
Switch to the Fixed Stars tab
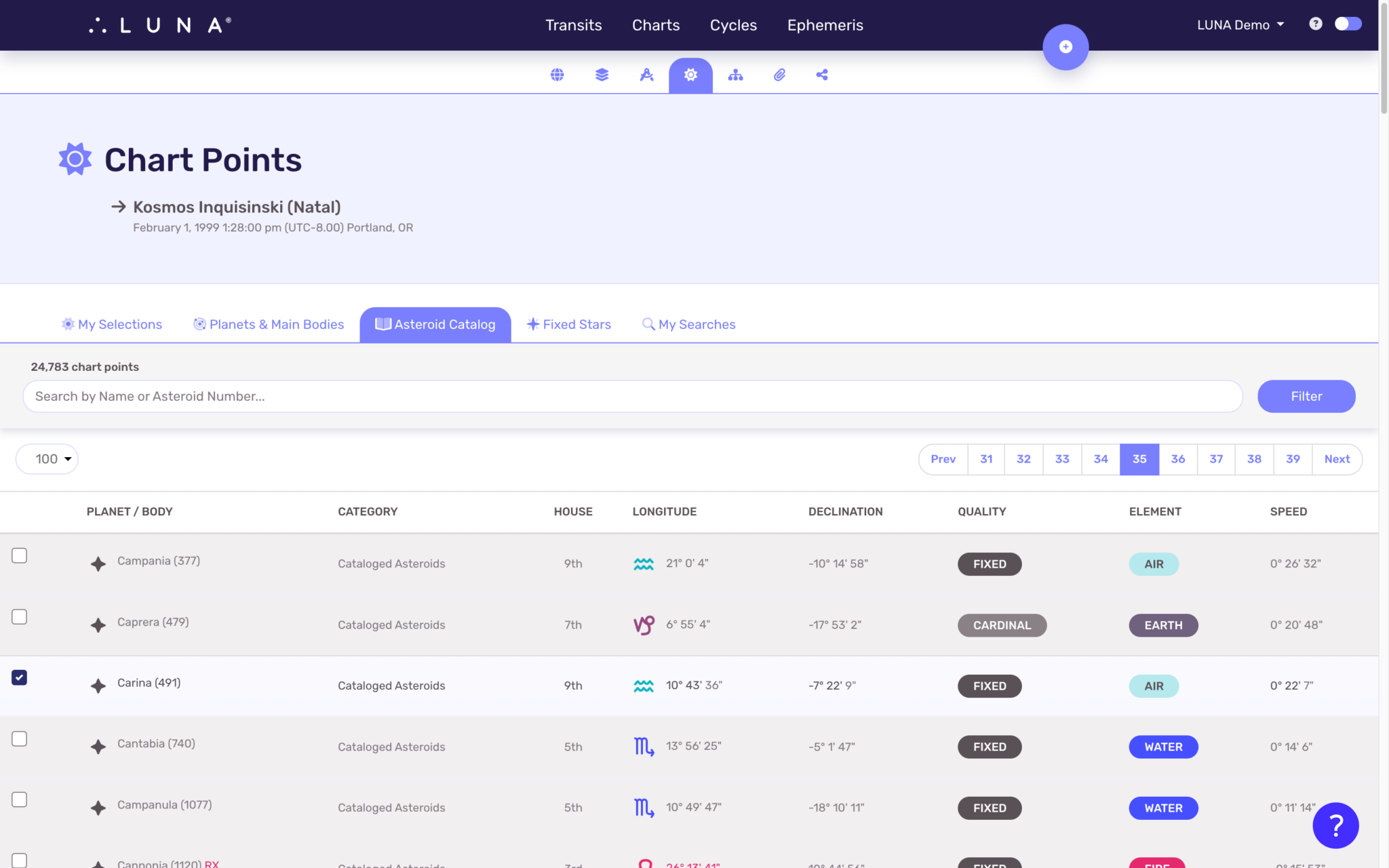click(x=569, y=324)
